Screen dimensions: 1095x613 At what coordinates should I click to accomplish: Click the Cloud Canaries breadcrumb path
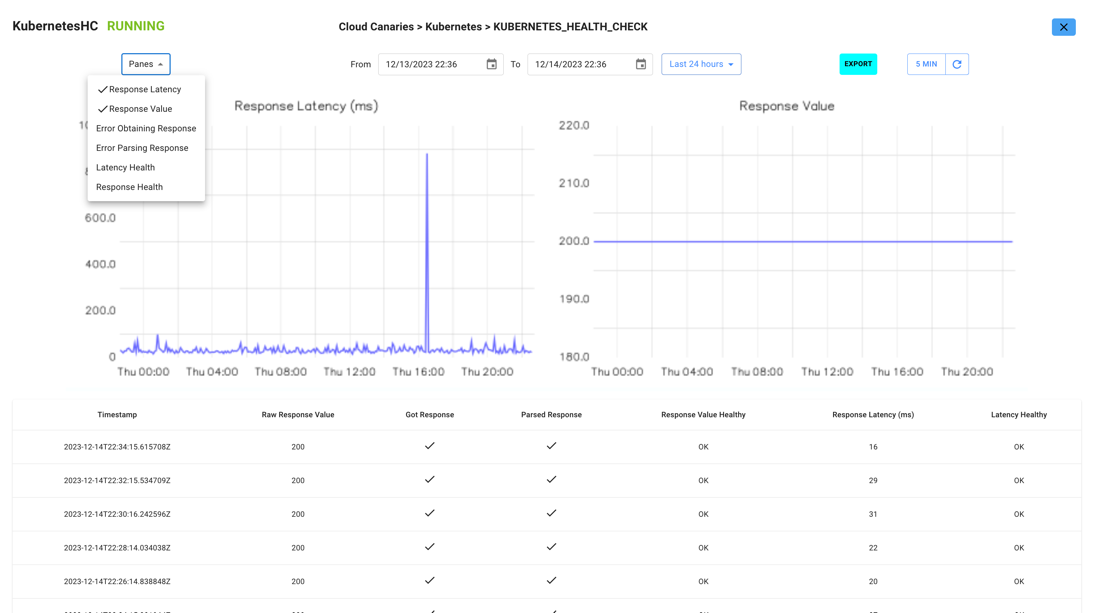376,27
